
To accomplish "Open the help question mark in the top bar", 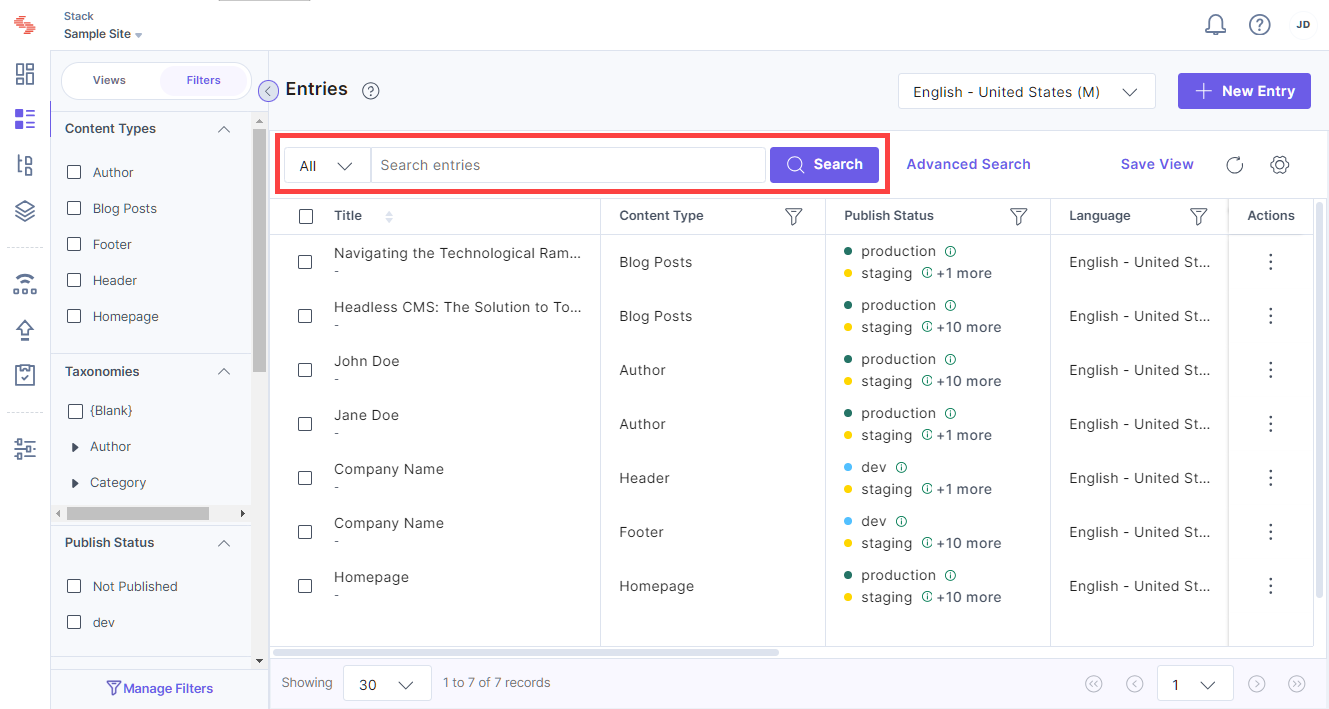I will (1259, 25).
